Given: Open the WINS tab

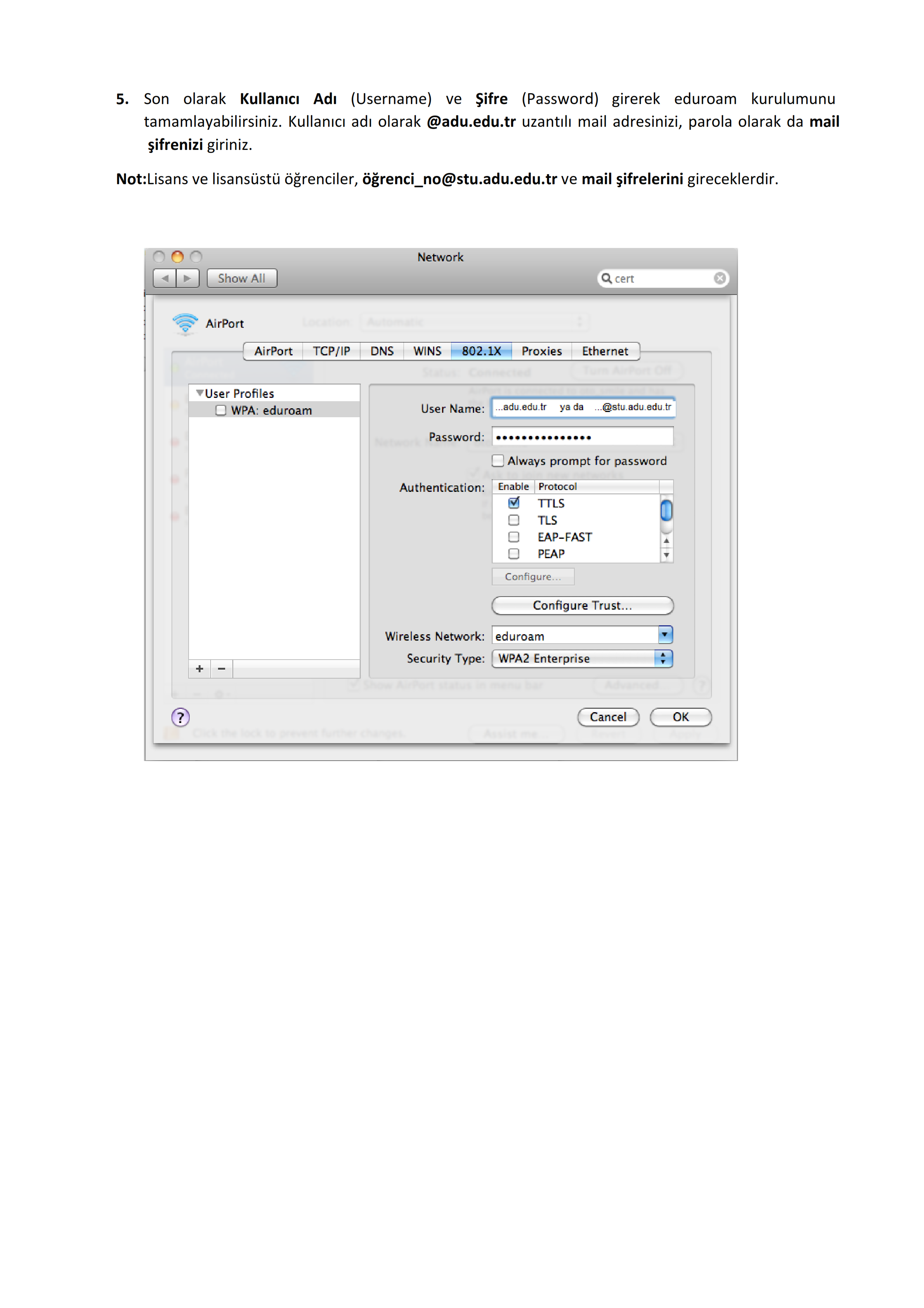Looking at the screenshot, I should [428, 351].
